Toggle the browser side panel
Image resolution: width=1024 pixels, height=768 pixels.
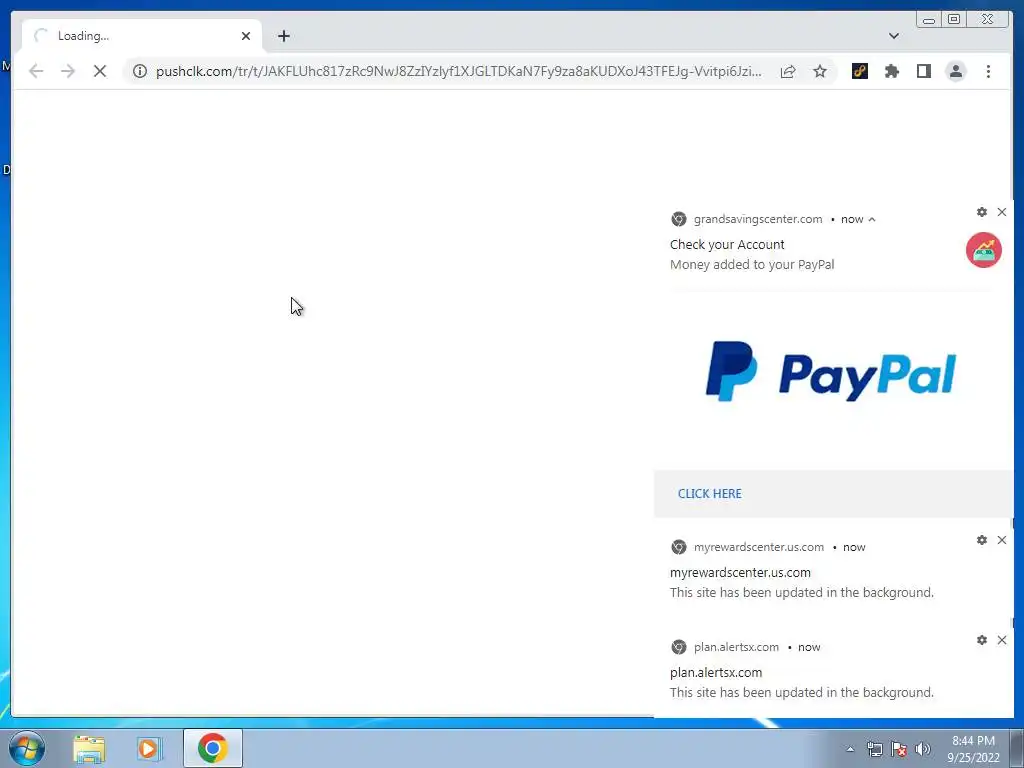tap(923, 71)
